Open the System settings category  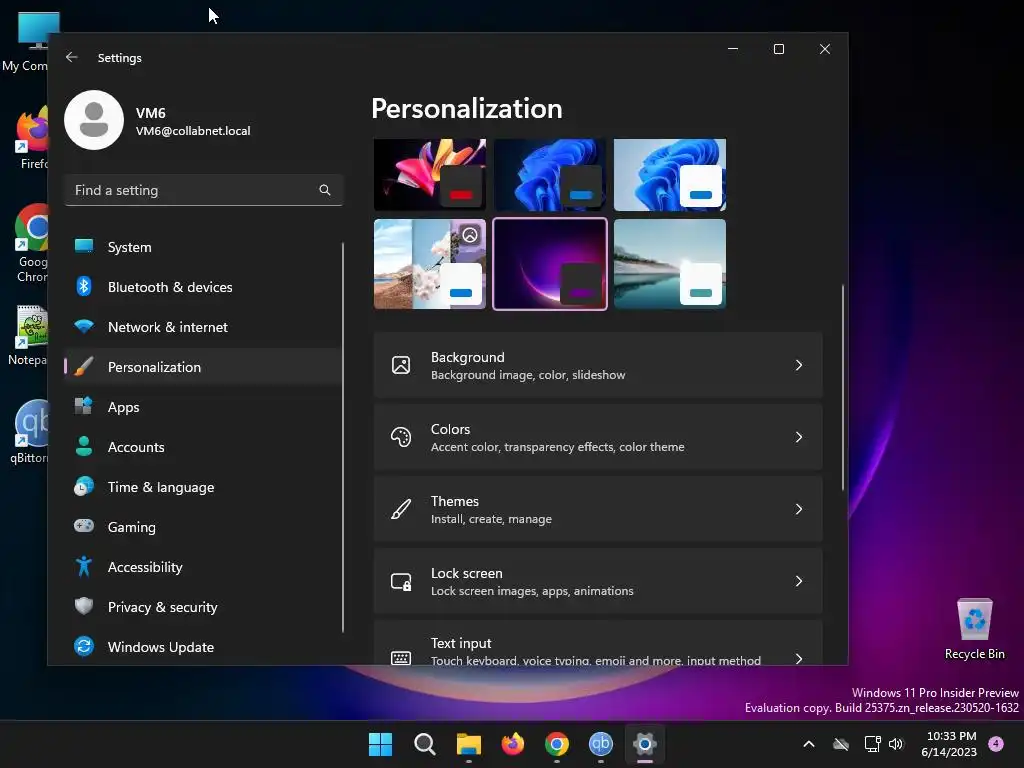[202, 247]
